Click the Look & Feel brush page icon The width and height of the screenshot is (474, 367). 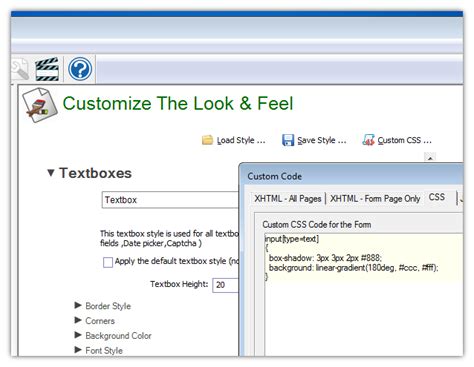coord(40,105)
